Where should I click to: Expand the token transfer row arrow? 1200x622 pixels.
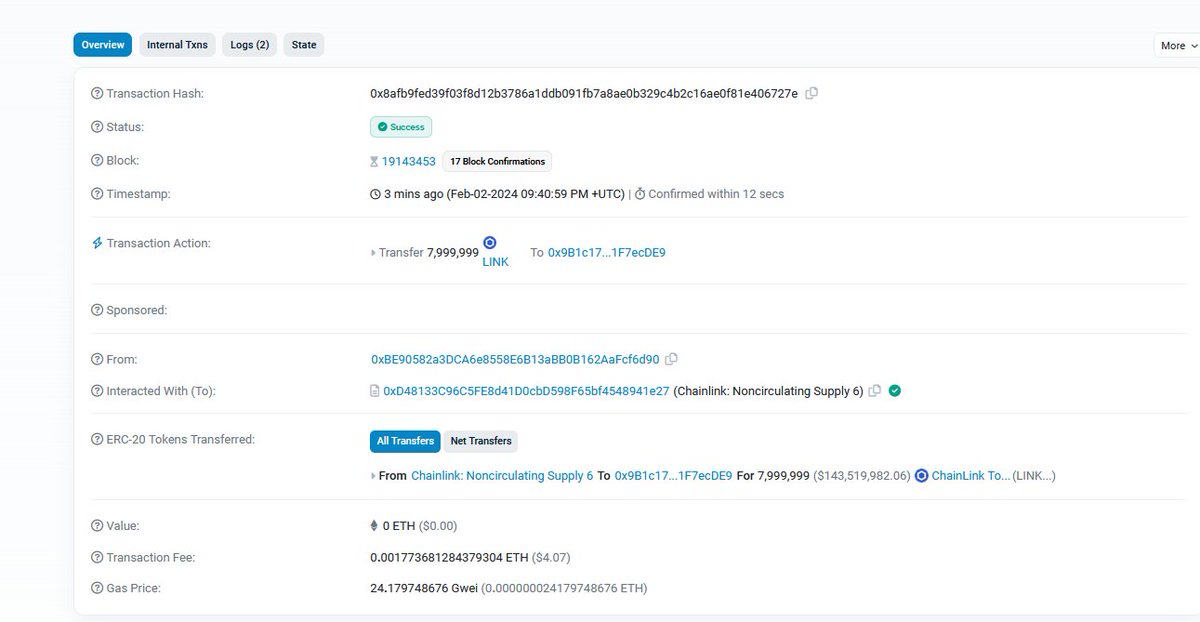pyautogui.click(x=374, y=476)
